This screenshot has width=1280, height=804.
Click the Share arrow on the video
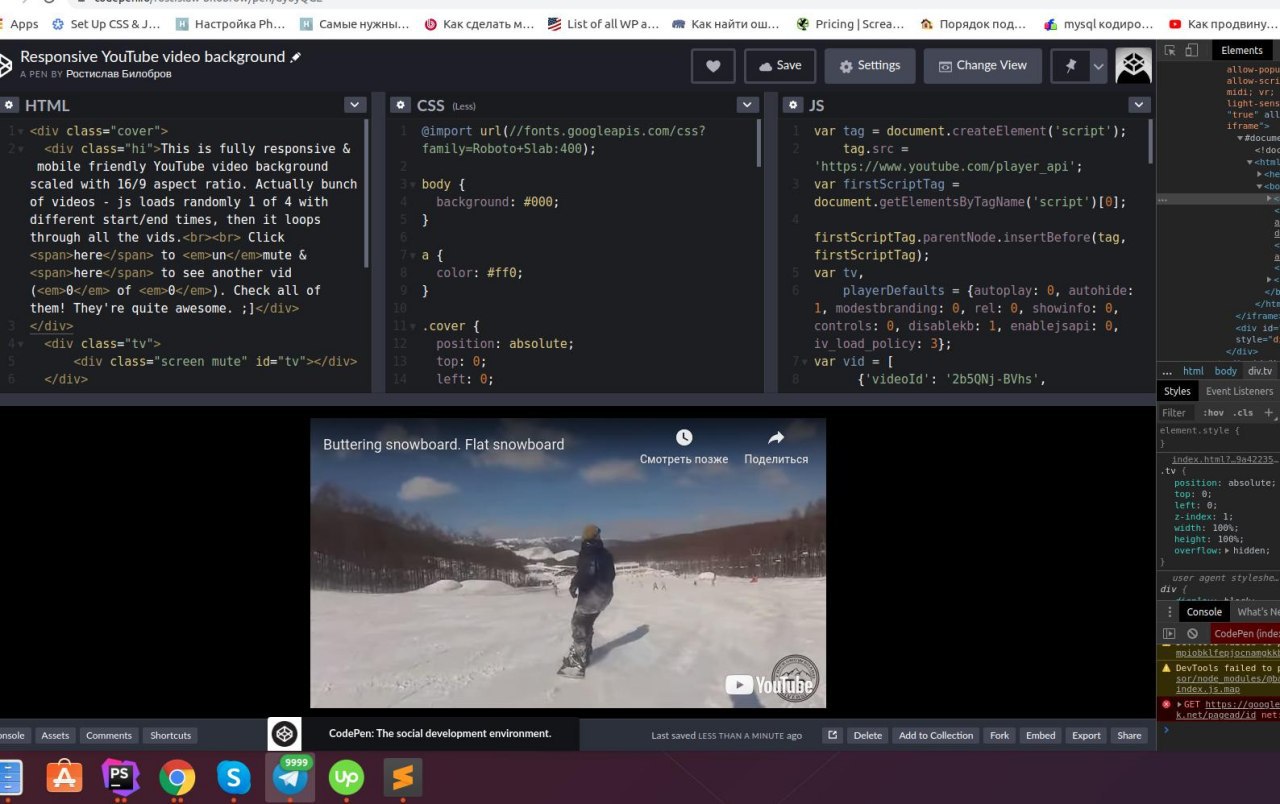pyautogui.click(x=776, y=438)
